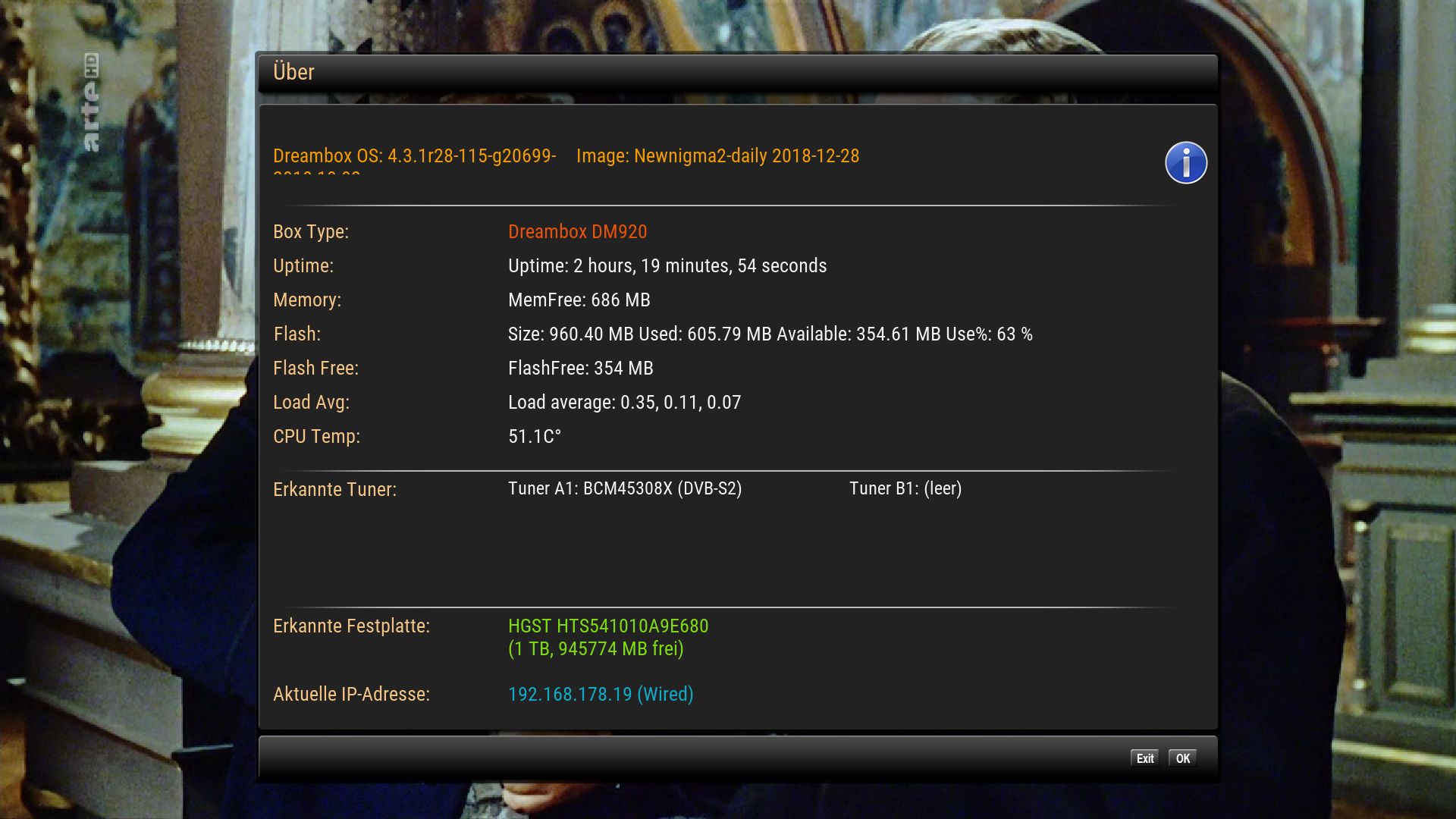Select the Tuner B1 (leer) entry
The height and width of the screenshot is (819, 1456).
point(905,488)
